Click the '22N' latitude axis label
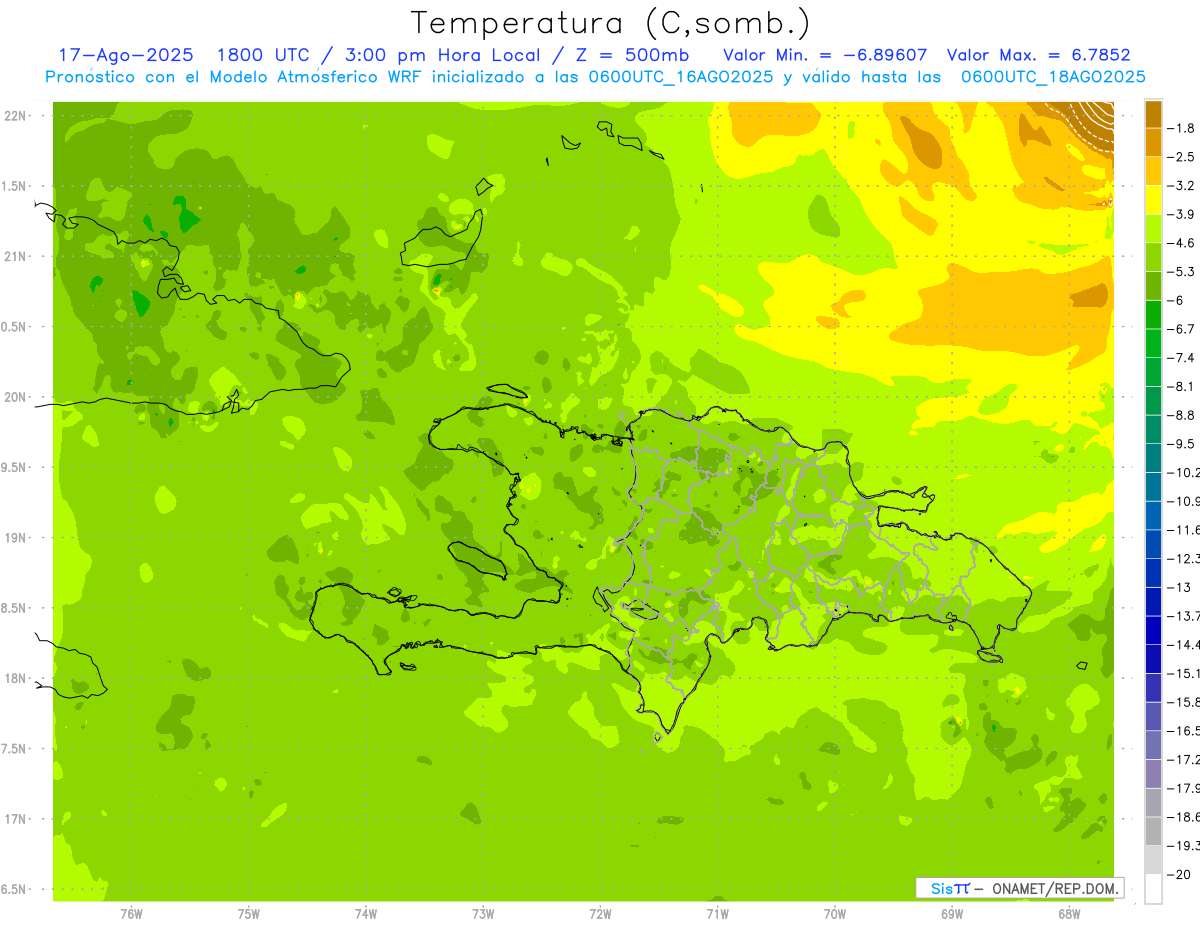Image resolution: width=1200 pixels, height=927 pixels. pyautogui.click(x=14, y=116)
